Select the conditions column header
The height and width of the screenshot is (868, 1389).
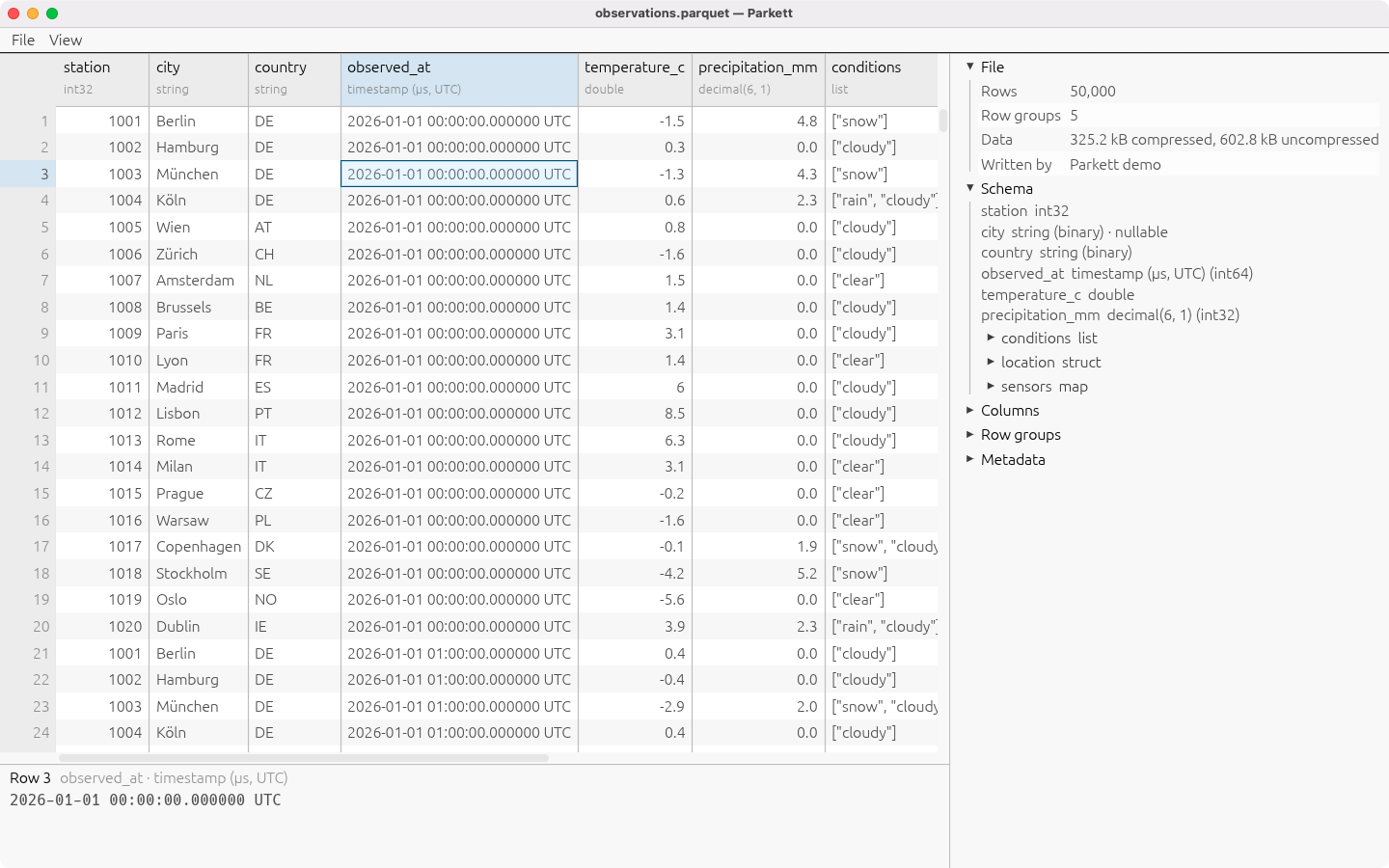point(881,79)
